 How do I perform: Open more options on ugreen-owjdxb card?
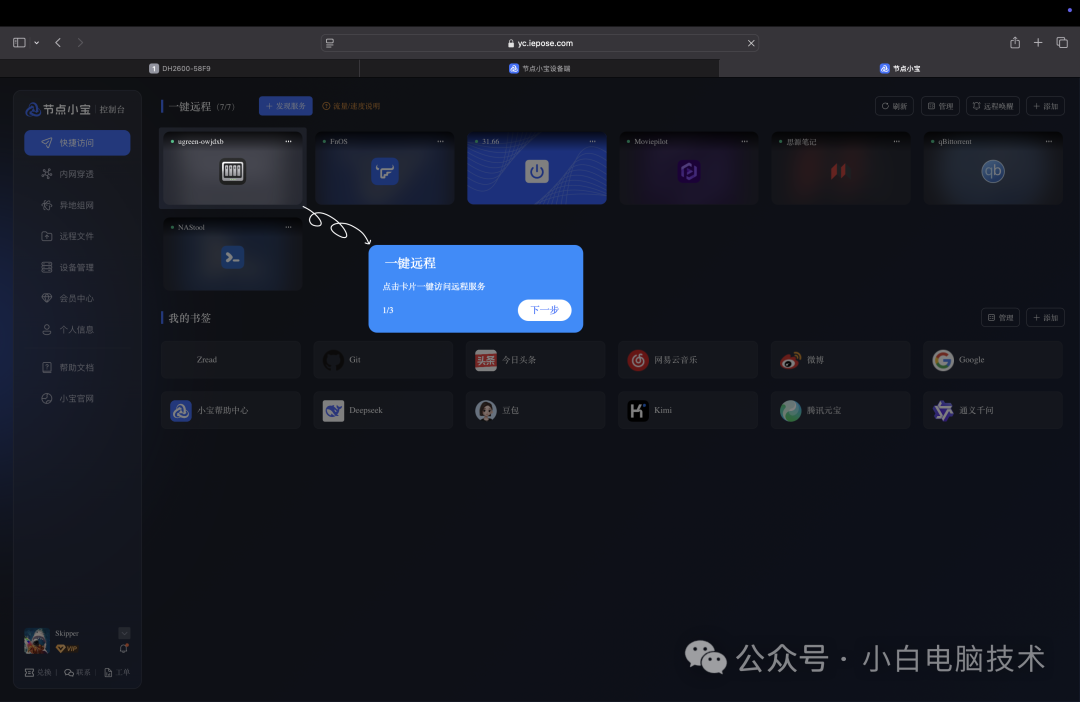[x=288, y=141]
